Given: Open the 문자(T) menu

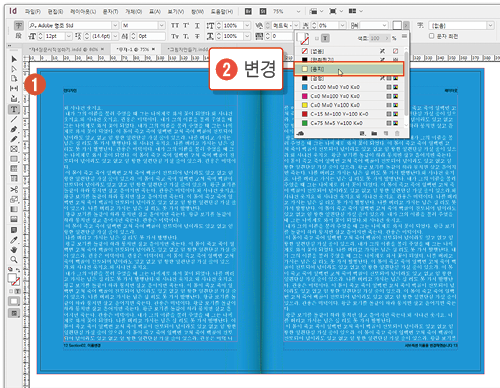Looking at the screenshot, I should click(x=110, y=12).
